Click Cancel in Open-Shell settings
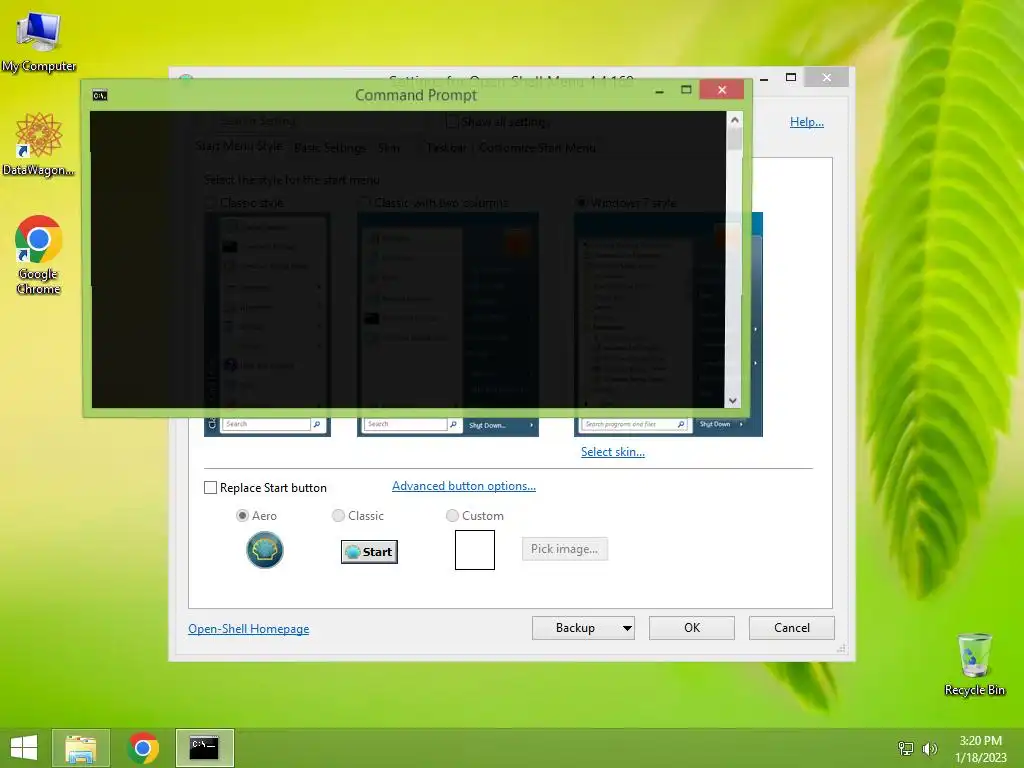The image size is (1024, 768). (x=792, y=628)
